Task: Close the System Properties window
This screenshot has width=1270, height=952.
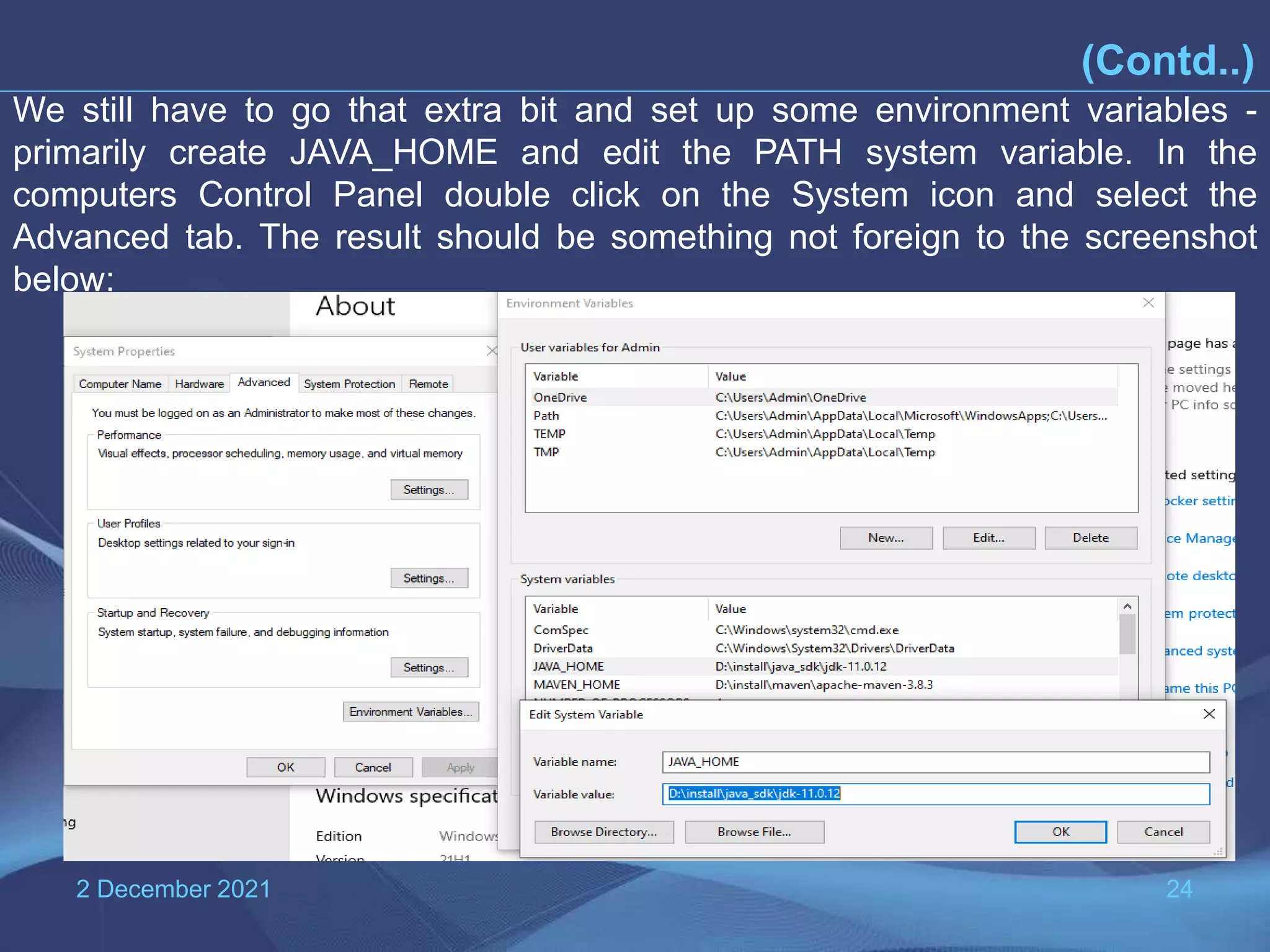Action: pos(492,351)
